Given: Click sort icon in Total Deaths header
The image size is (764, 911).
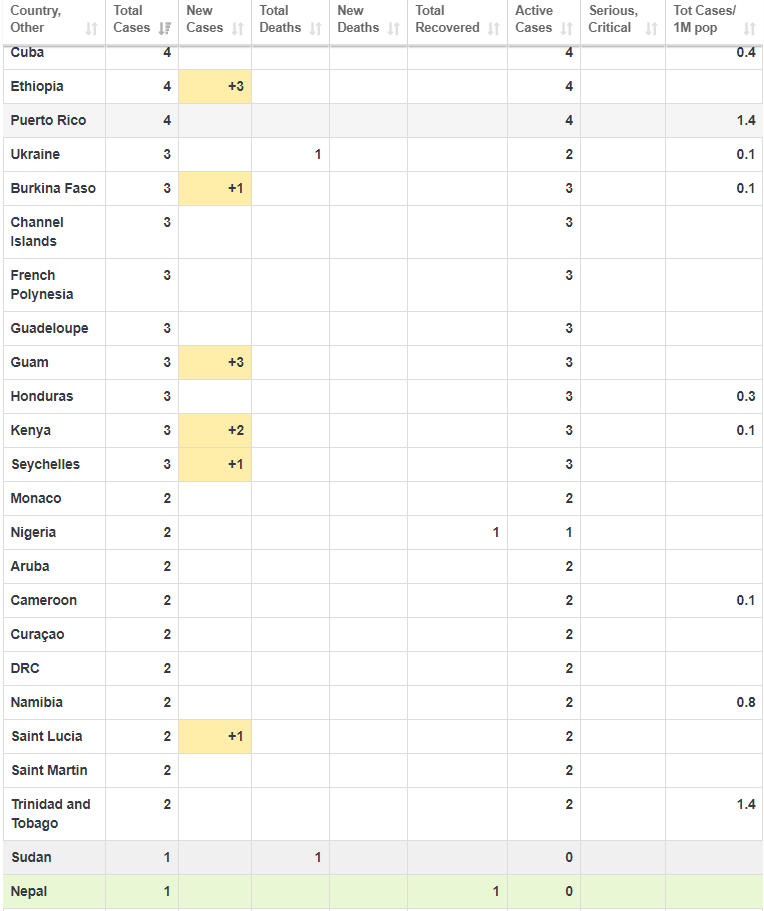Looking at the screenshot, I should (x=316, y=28).
